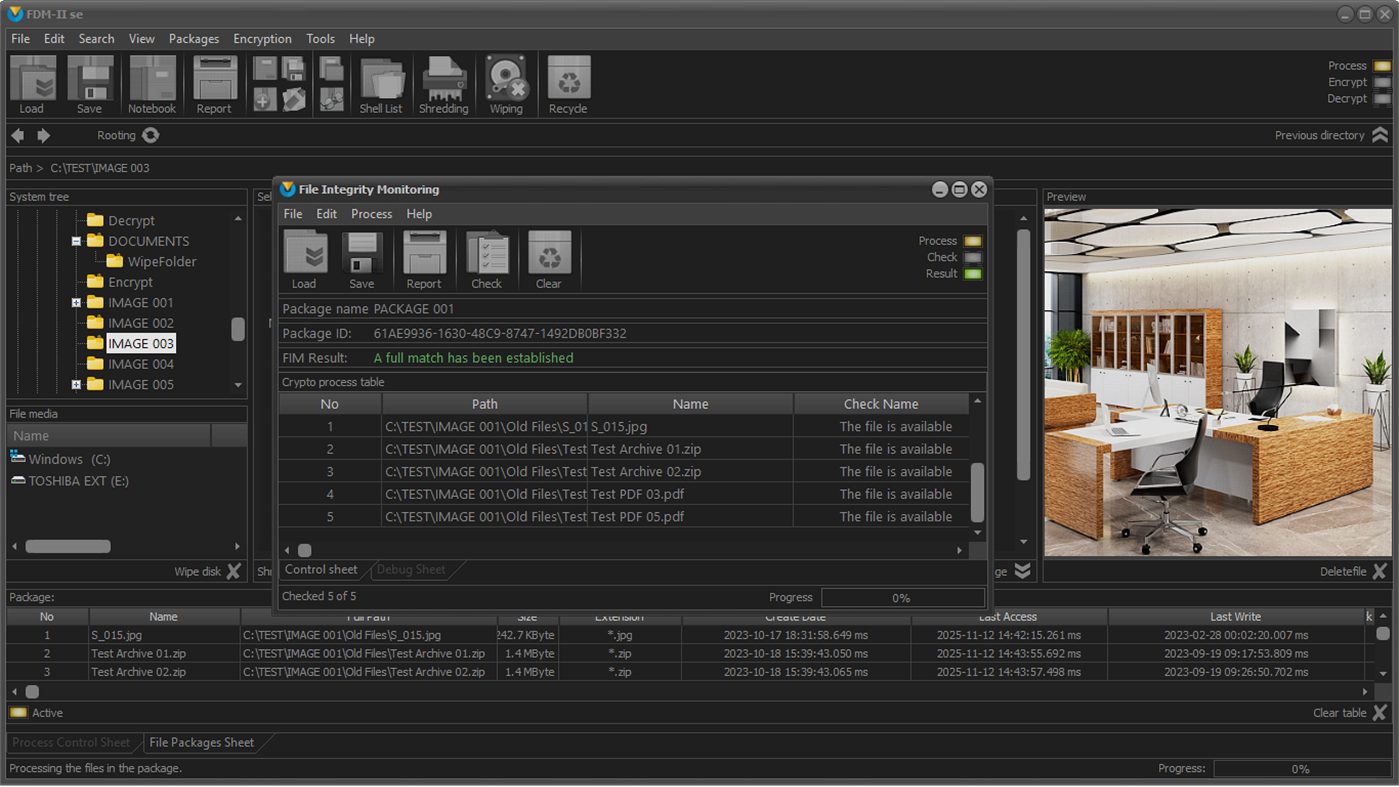Toggle the Encrypt indicator at top right

coord(1382,82)
